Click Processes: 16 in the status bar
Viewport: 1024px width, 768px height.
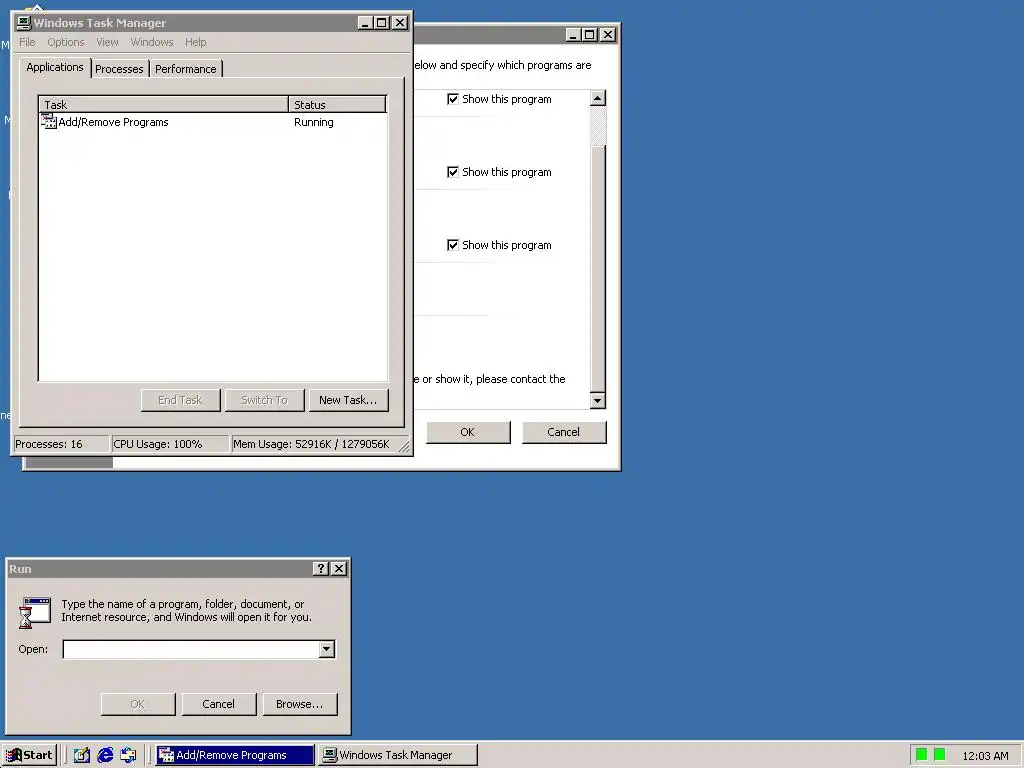click(61, 444)
